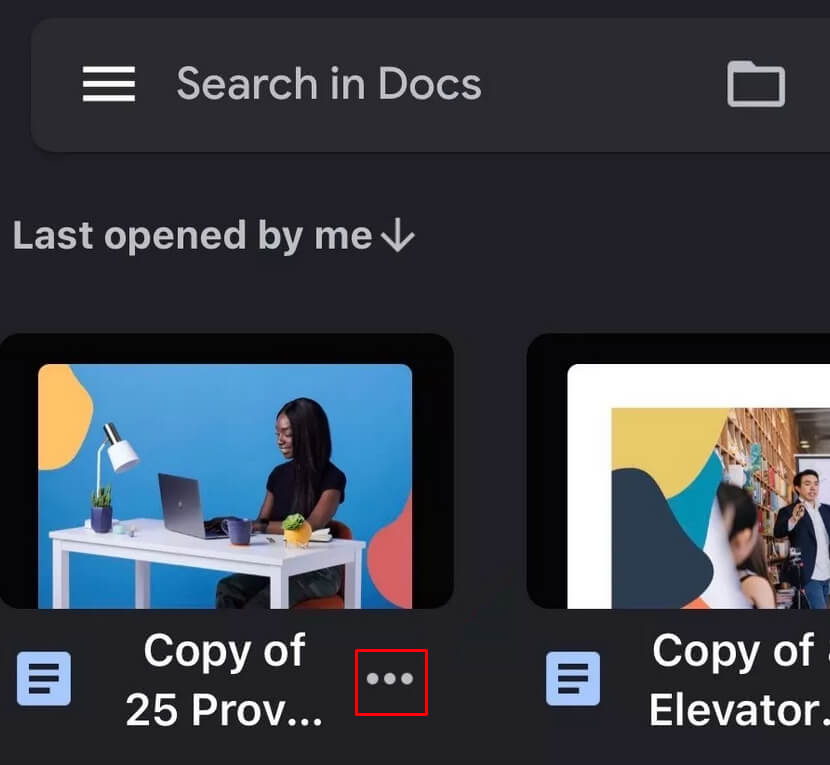Open thumbnail of Copy of Elevator document
This screenshot has width=830, height=765.
[679, 471]
